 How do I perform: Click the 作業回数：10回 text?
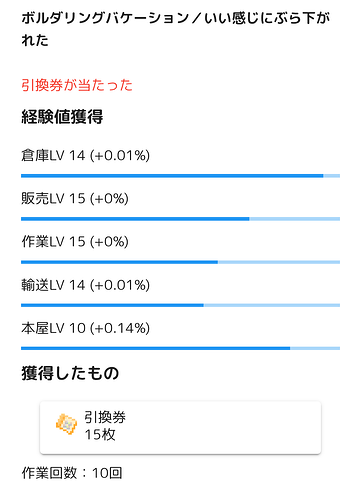[x=72, y=473]
